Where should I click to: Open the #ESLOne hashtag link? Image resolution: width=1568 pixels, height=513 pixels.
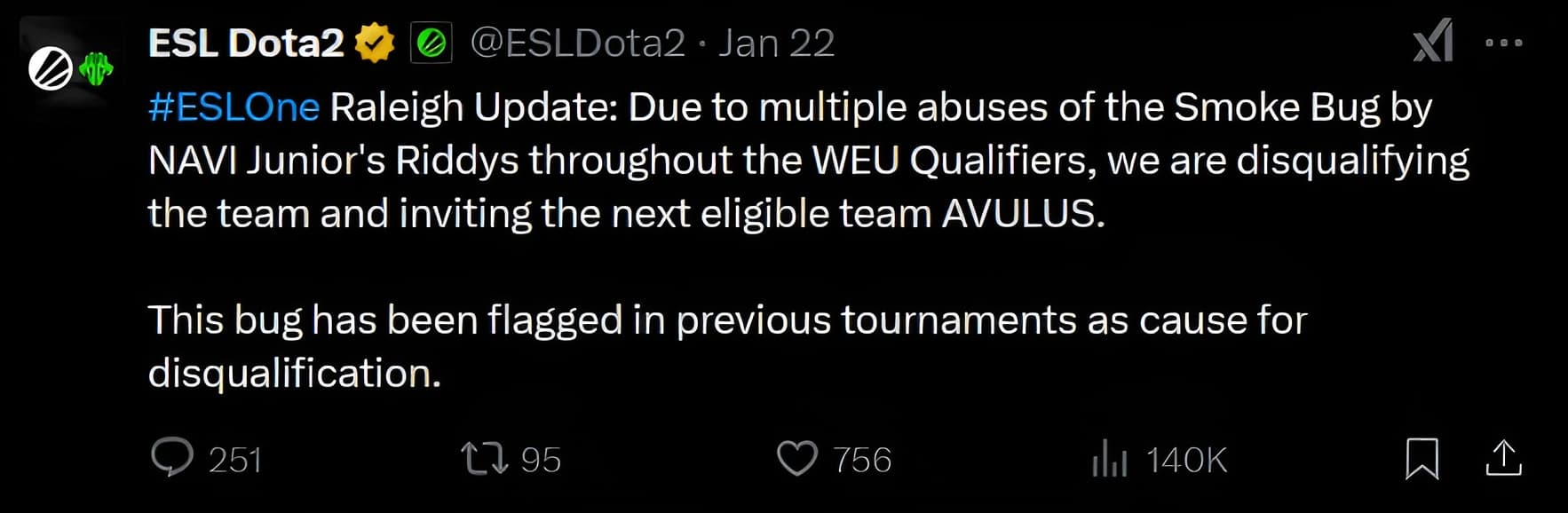[x=234, y=107]
